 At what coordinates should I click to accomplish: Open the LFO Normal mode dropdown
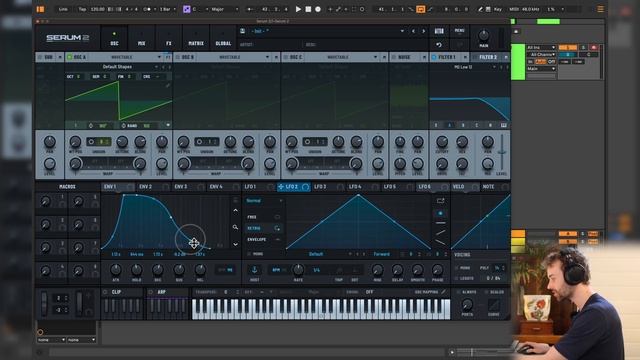[264, 201]
